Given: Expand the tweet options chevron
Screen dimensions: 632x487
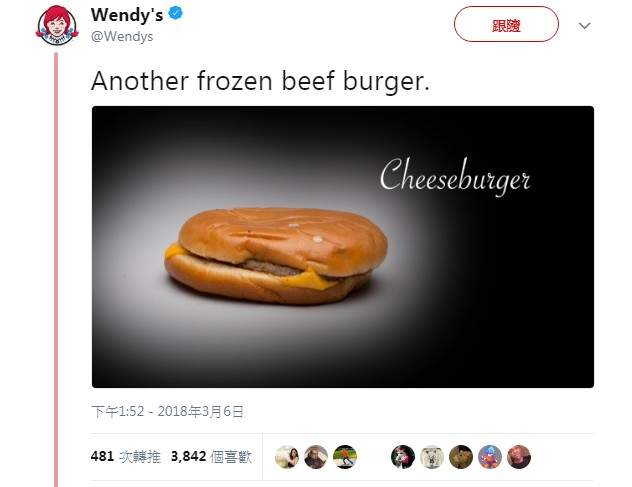Looking at the screenshot, I should point(584,26).
